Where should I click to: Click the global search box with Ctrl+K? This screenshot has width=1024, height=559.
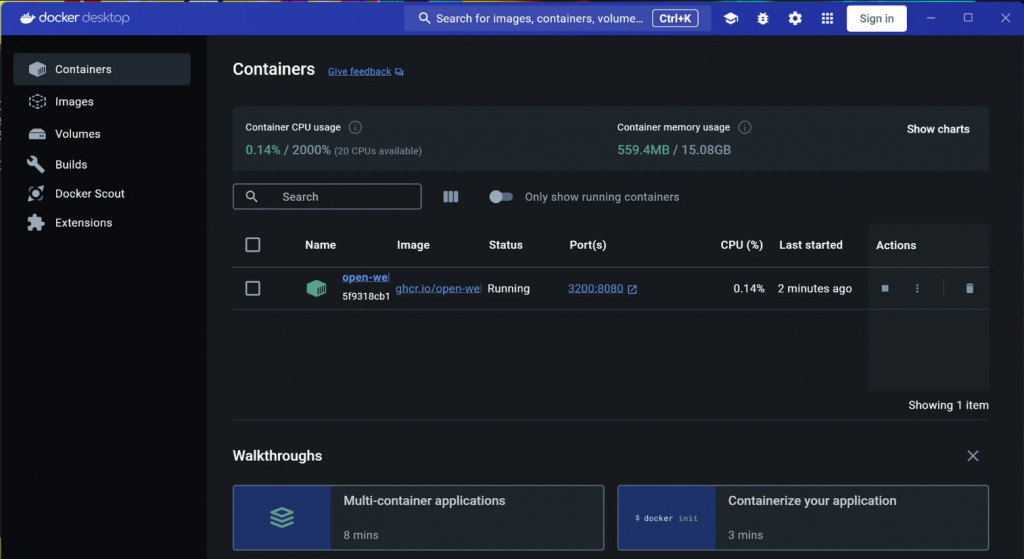(x=558, y=18)
